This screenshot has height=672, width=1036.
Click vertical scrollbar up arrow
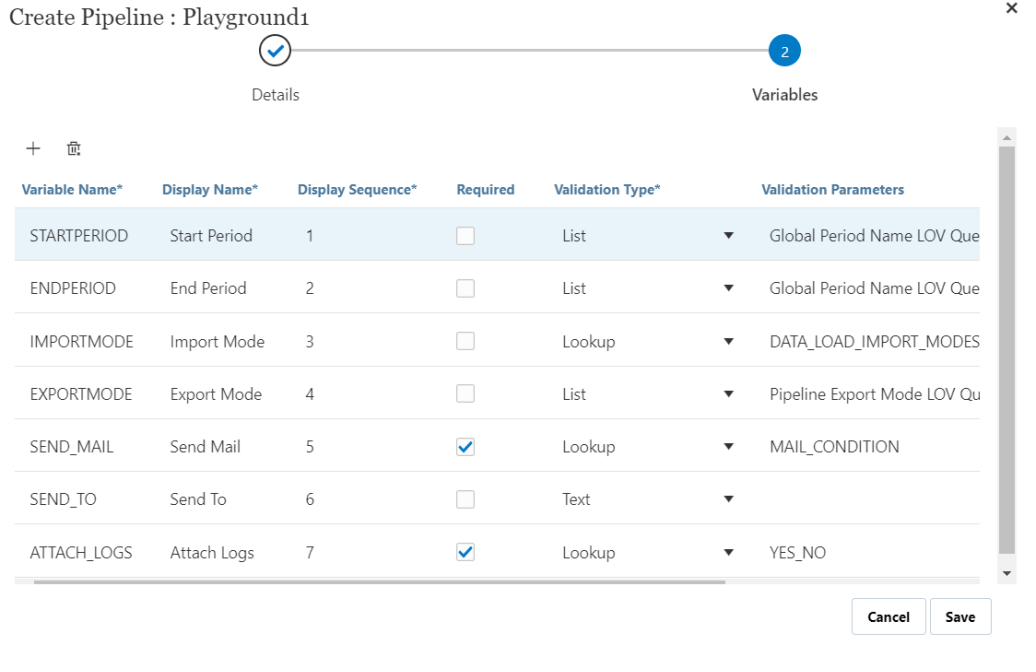point(1006,138)
